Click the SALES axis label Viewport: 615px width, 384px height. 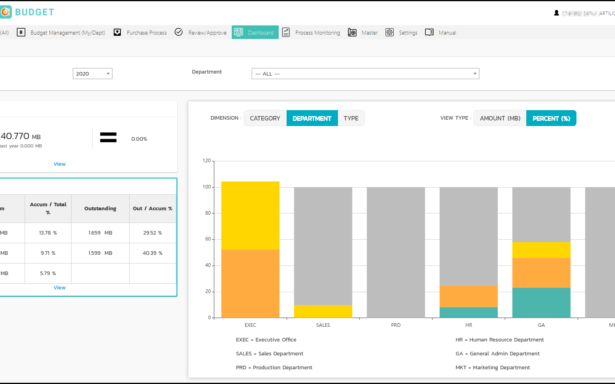(323, 325)
